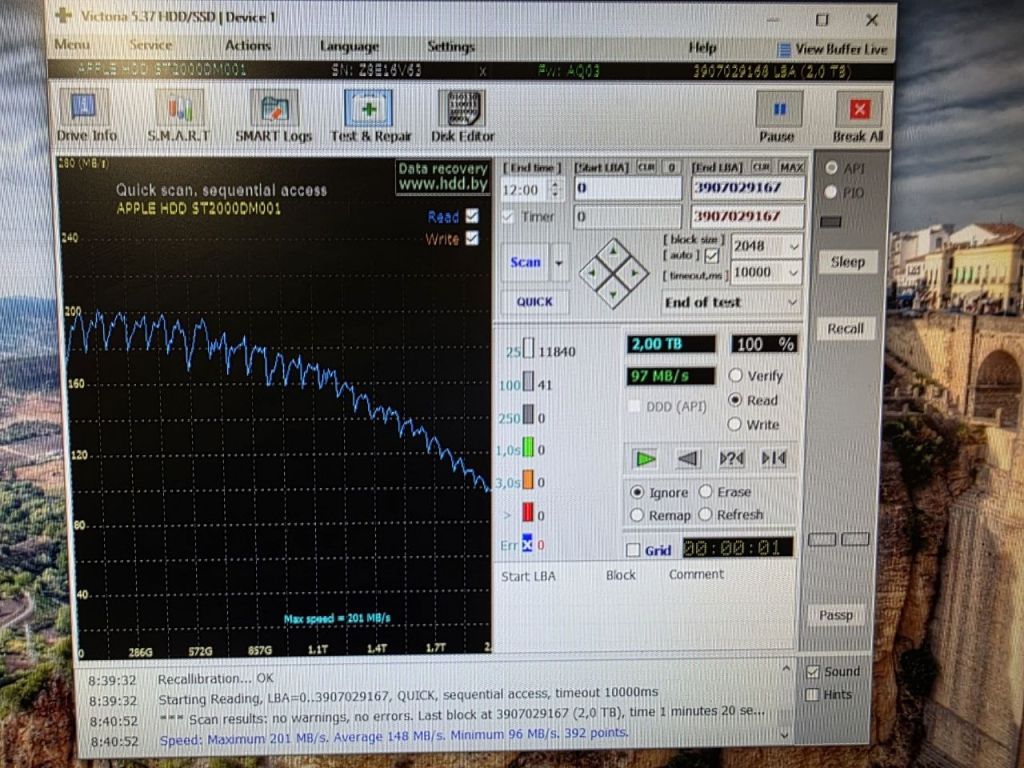Select the Erase radio option

(705, 491)
